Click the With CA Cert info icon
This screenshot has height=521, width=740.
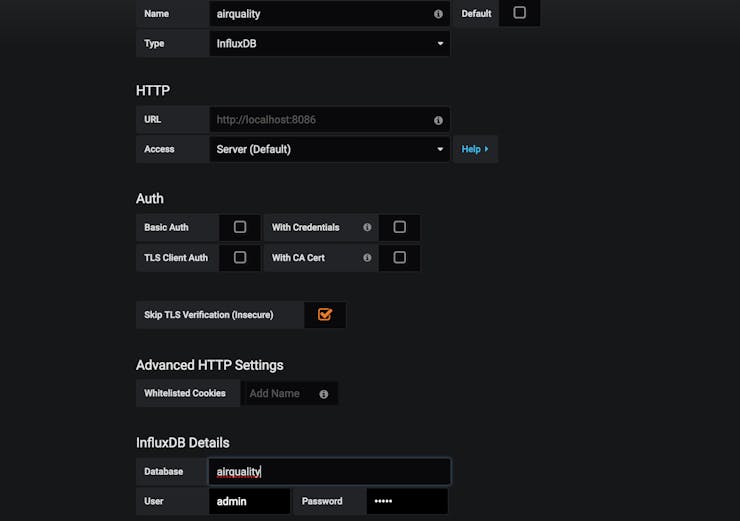click(367, 257)
